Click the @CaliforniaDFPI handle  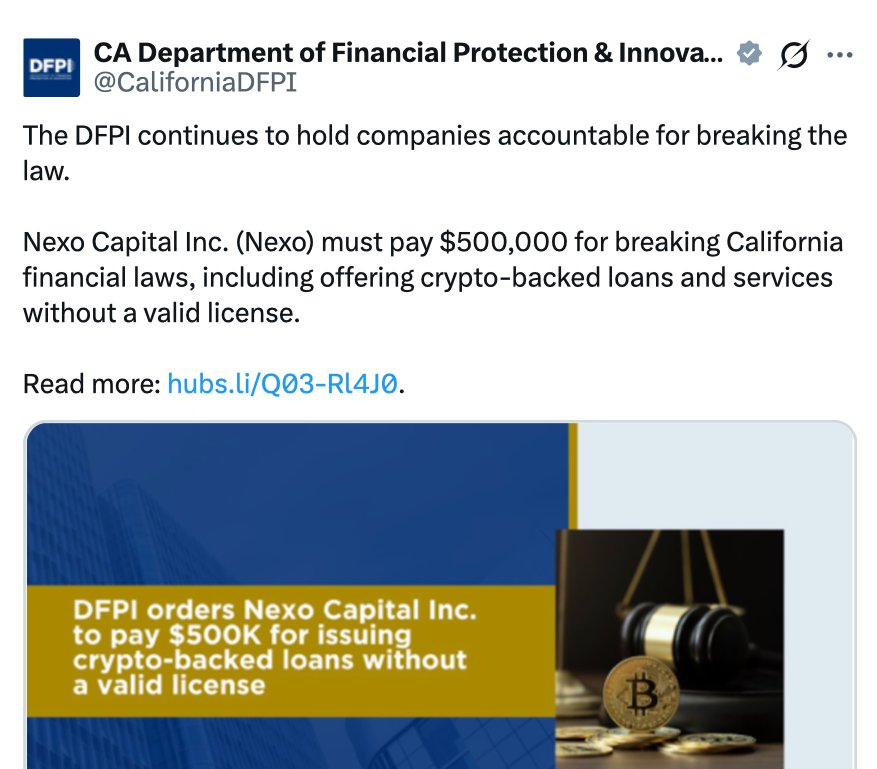click(195, 83)
